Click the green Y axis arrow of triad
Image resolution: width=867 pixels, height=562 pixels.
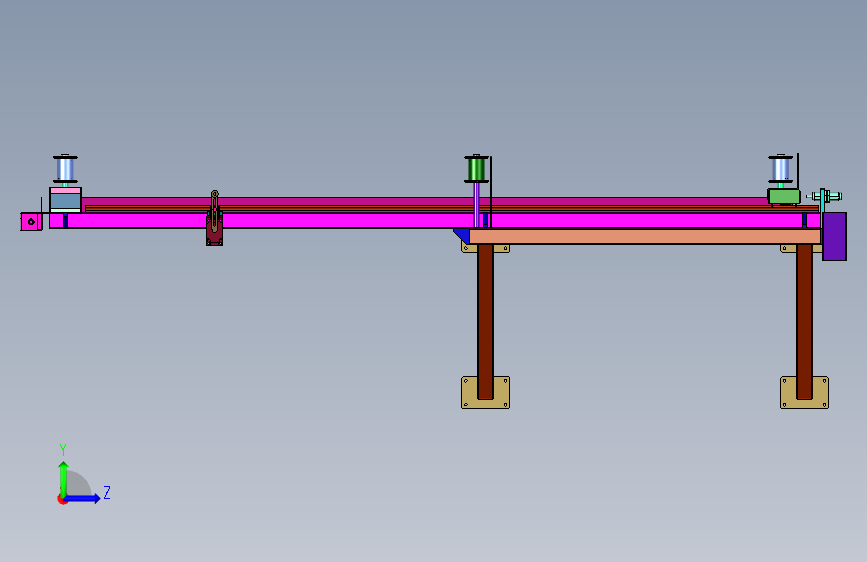64,478
